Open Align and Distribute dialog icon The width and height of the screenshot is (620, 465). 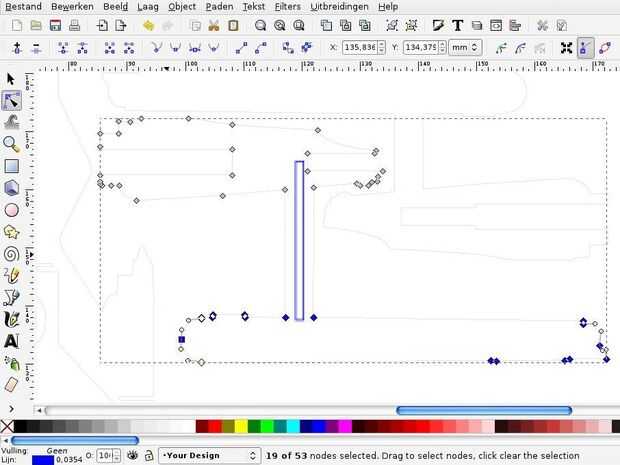tap(515, 26)
